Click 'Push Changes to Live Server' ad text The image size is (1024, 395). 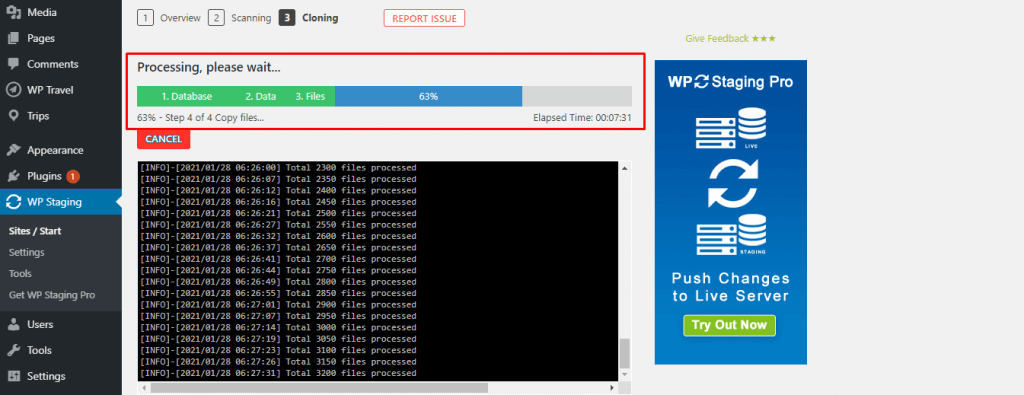point(731,287)
